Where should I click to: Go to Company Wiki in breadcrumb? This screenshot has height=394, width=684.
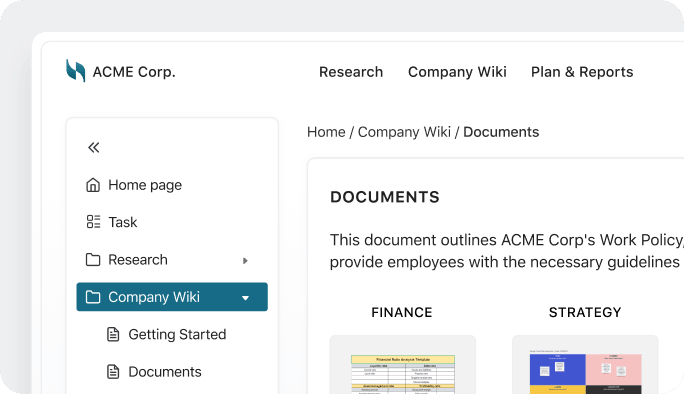click(x=404, y=132)
